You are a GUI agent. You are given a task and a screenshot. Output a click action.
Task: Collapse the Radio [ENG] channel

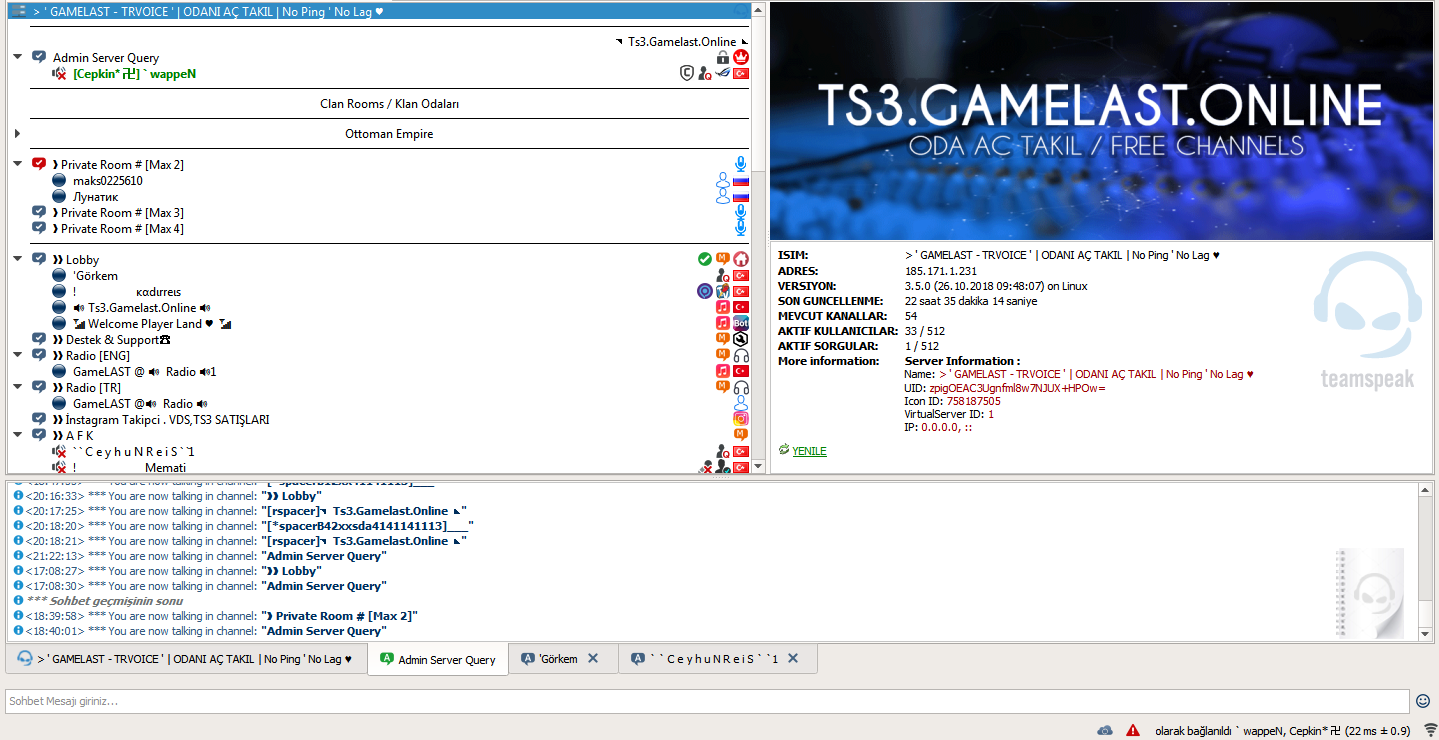pyautogui.click(x=18, y=355)
